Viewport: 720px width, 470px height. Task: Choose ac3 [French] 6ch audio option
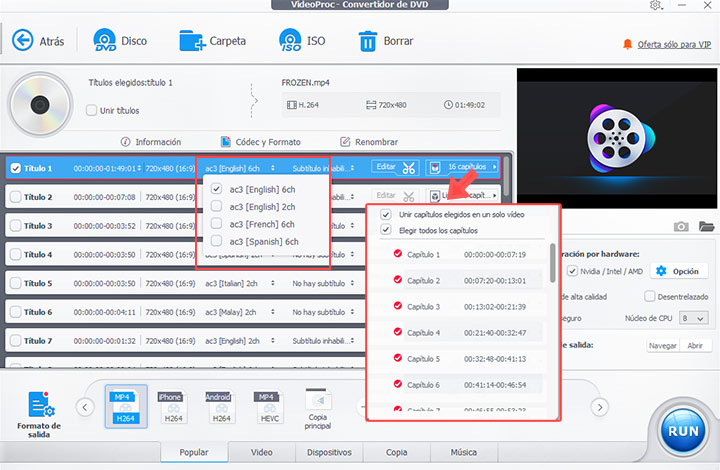click(255, 224)
